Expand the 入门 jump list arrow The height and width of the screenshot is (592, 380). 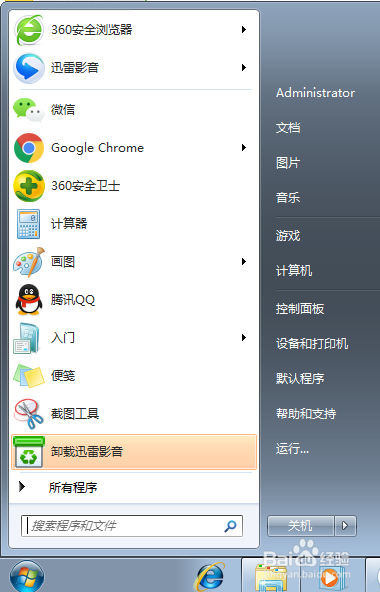pyautogui.click(x=244, y=338)
